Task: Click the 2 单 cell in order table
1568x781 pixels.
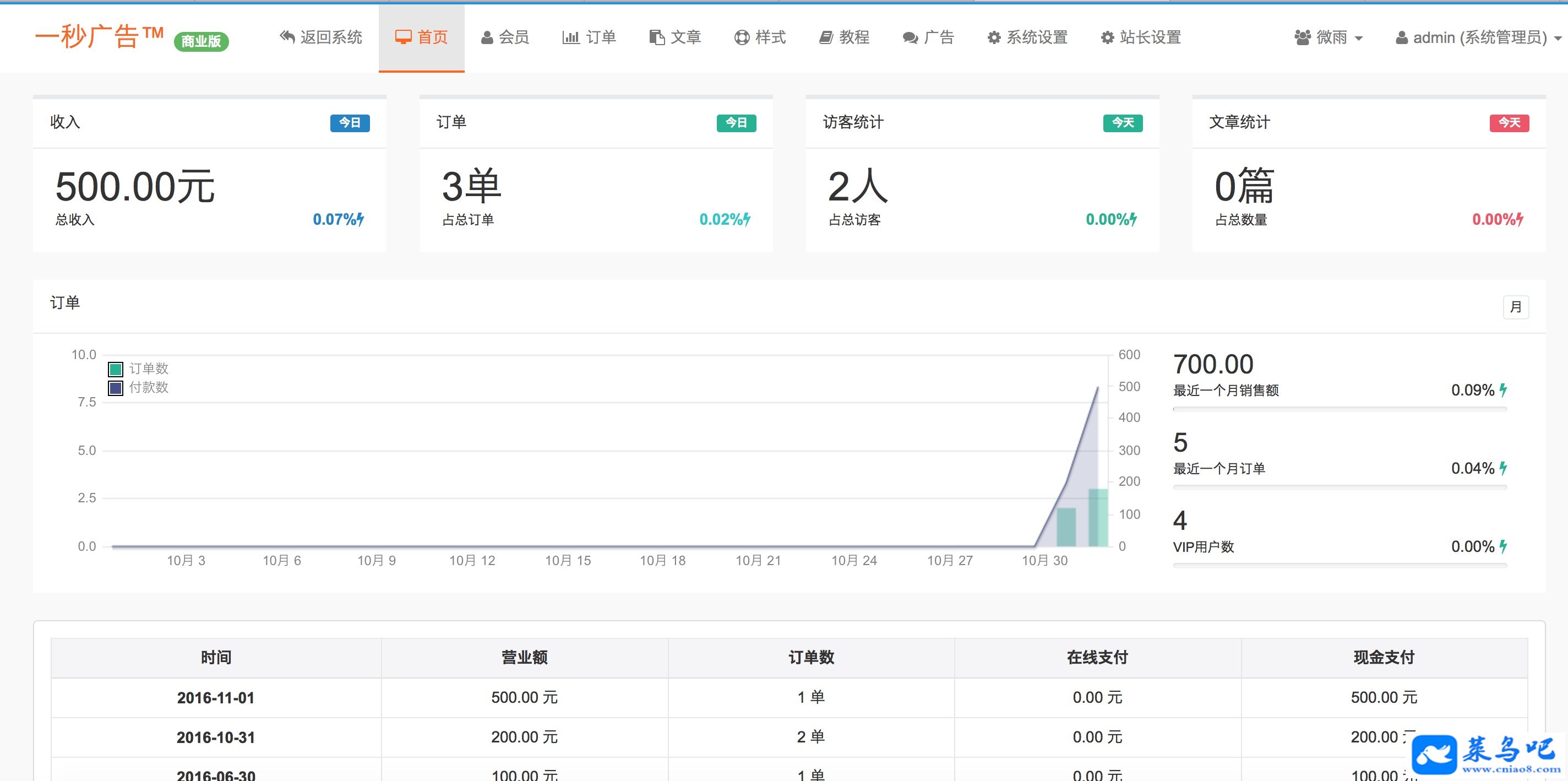Action: click(811, 737)
